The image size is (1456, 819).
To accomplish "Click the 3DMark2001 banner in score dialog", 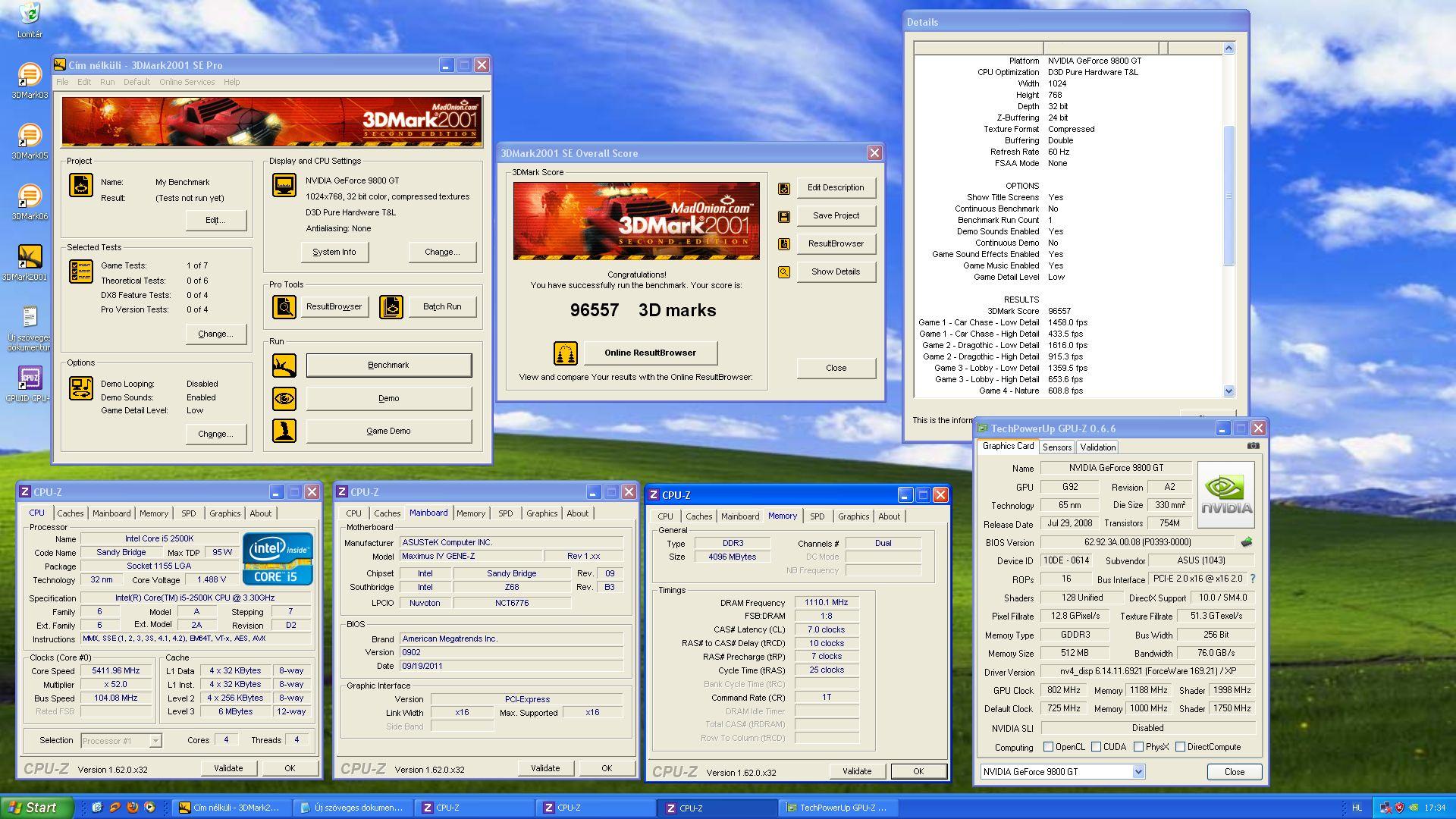I will point(635,221).
